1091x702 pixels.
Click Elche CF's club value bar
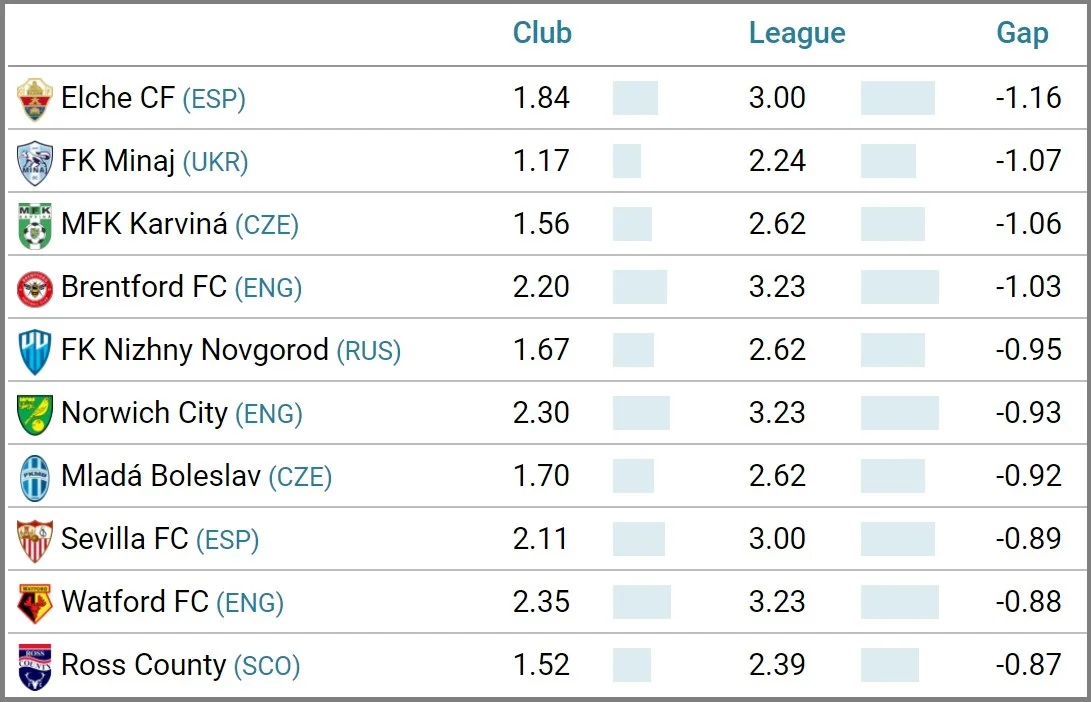point(635,98)
